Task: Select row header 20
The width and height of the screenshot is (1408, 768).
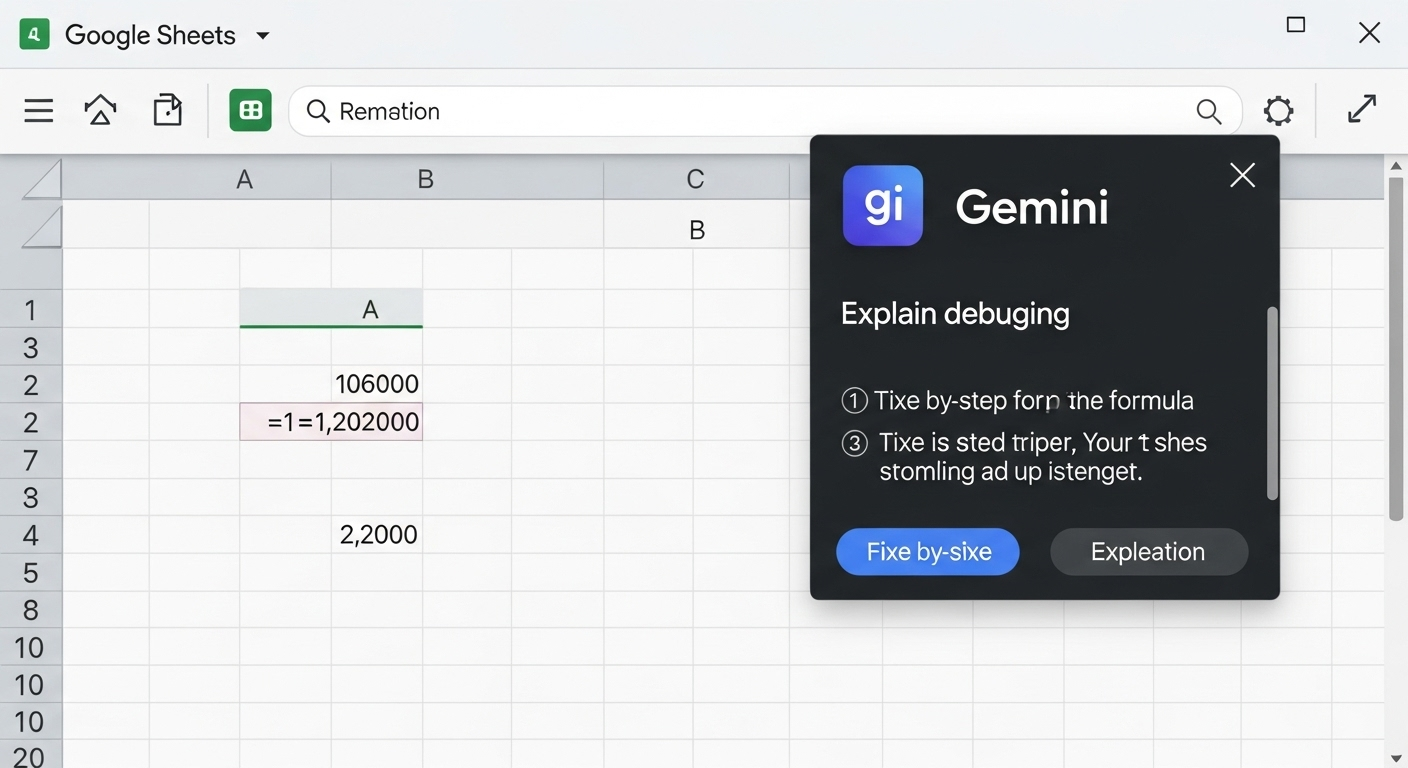Action: [x=30, y=757]
